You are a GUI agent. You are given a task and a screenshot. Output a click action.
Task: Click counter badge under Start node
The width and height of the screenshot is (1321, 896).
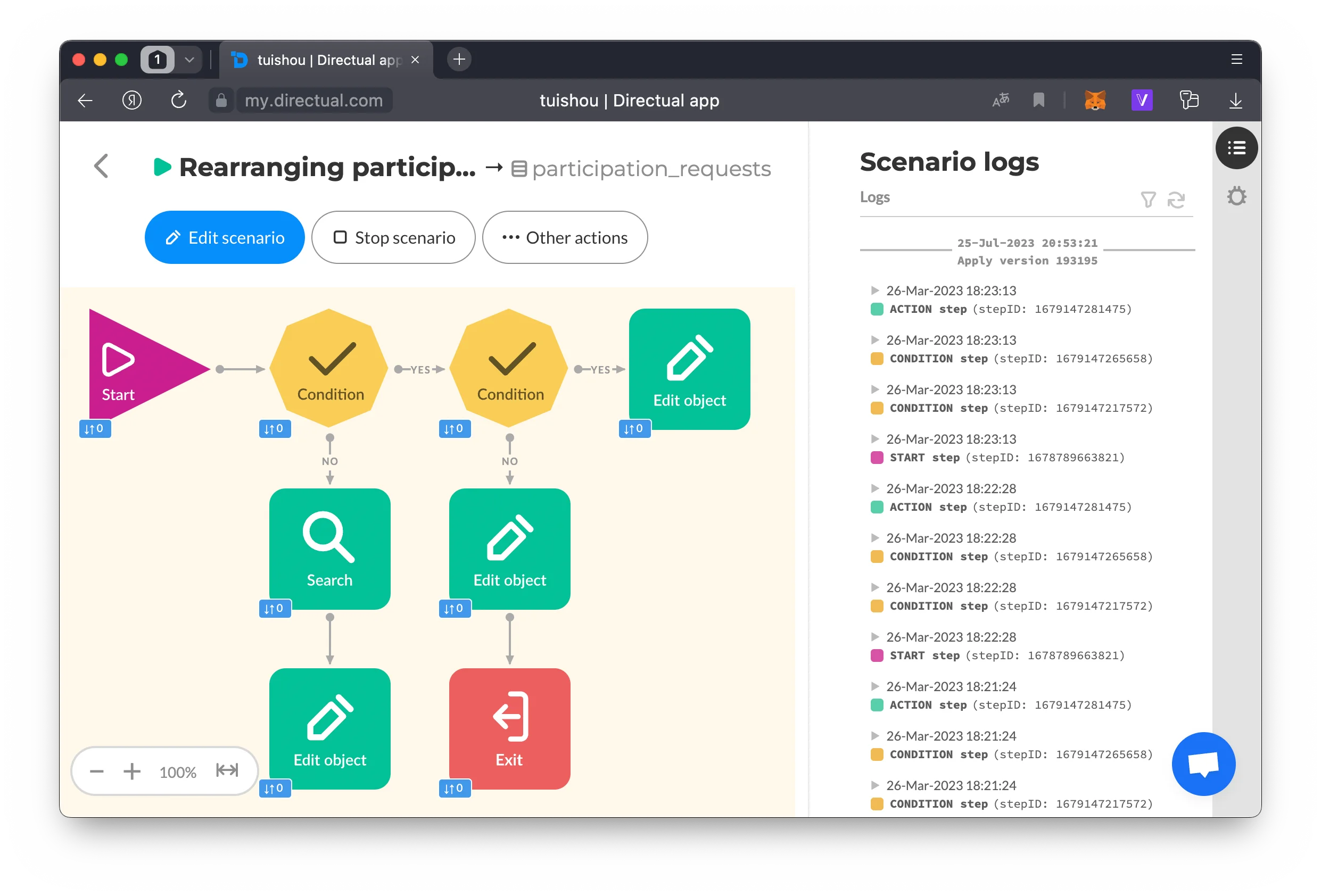94,429
